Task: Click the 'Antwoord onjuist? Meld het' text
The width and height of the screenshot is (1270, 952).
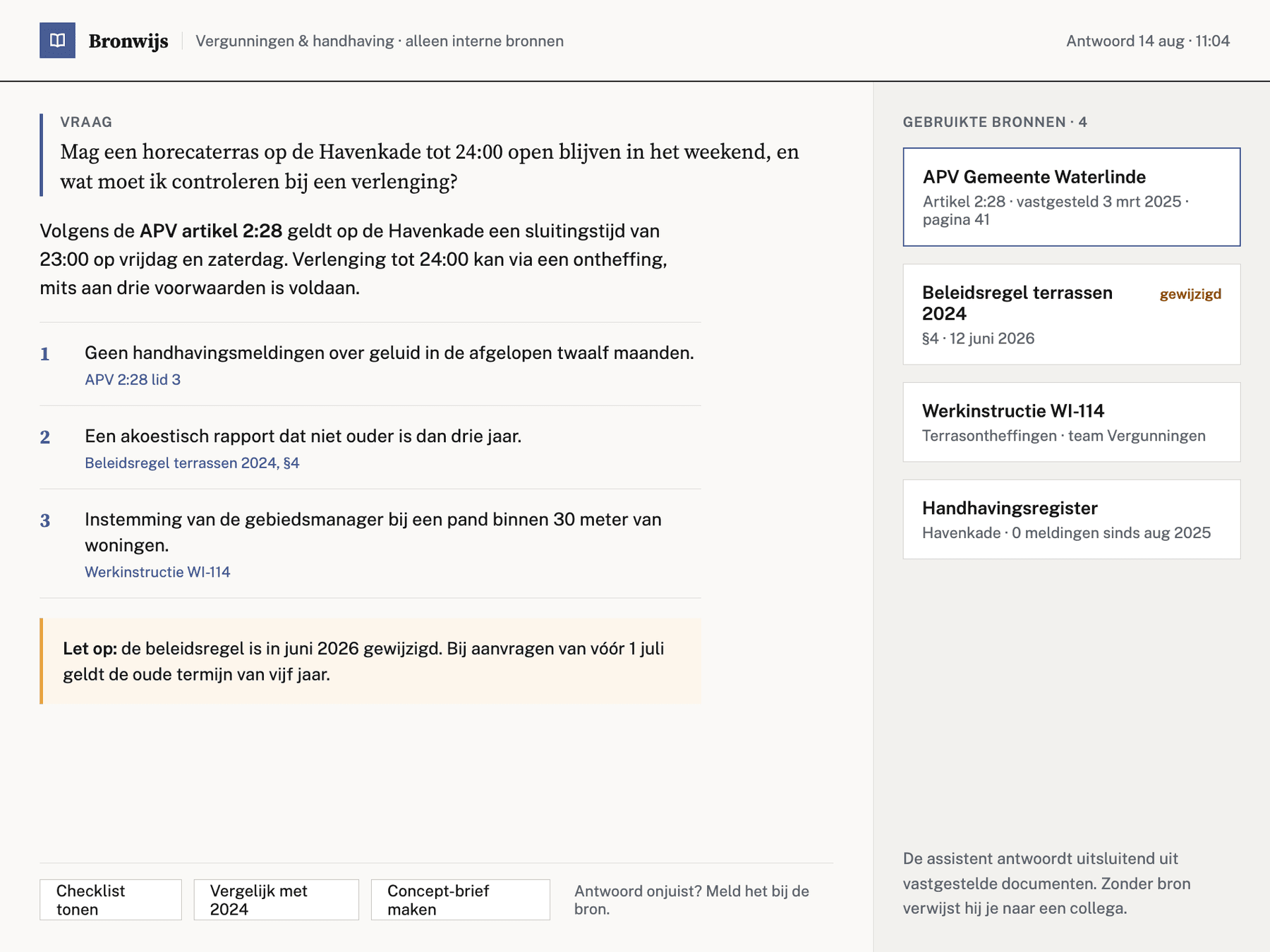Action: pyautogui.click(x=691, y=900)
